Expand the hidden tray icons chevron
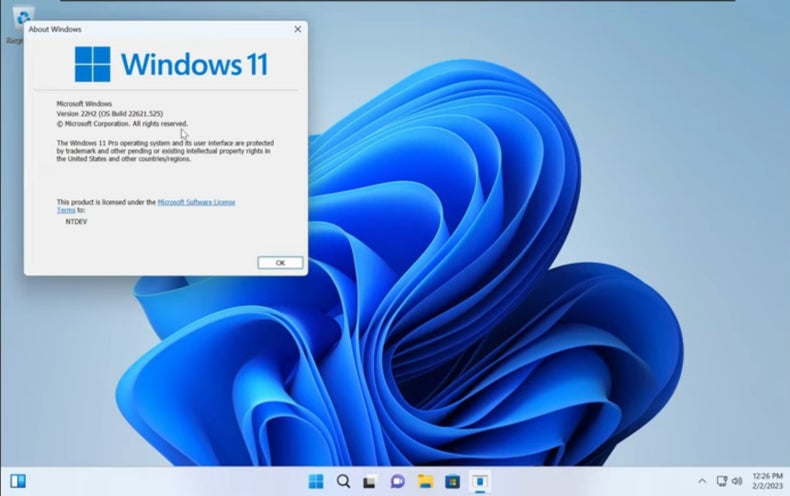This screenshot has height=496, width=790. click(x=702, y=481)
